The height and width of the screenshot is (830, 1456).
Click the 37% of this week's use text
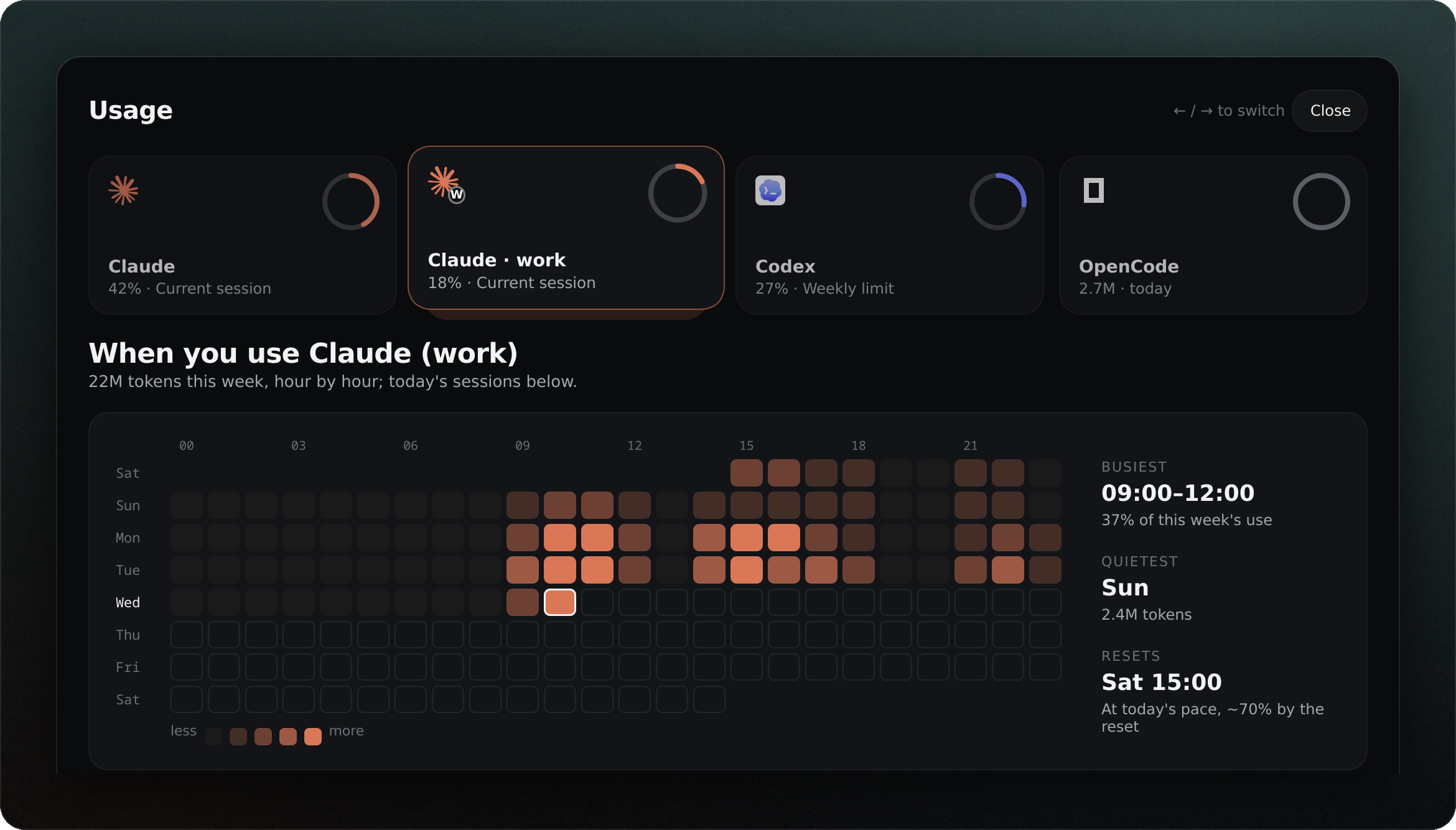[1187, 520]
